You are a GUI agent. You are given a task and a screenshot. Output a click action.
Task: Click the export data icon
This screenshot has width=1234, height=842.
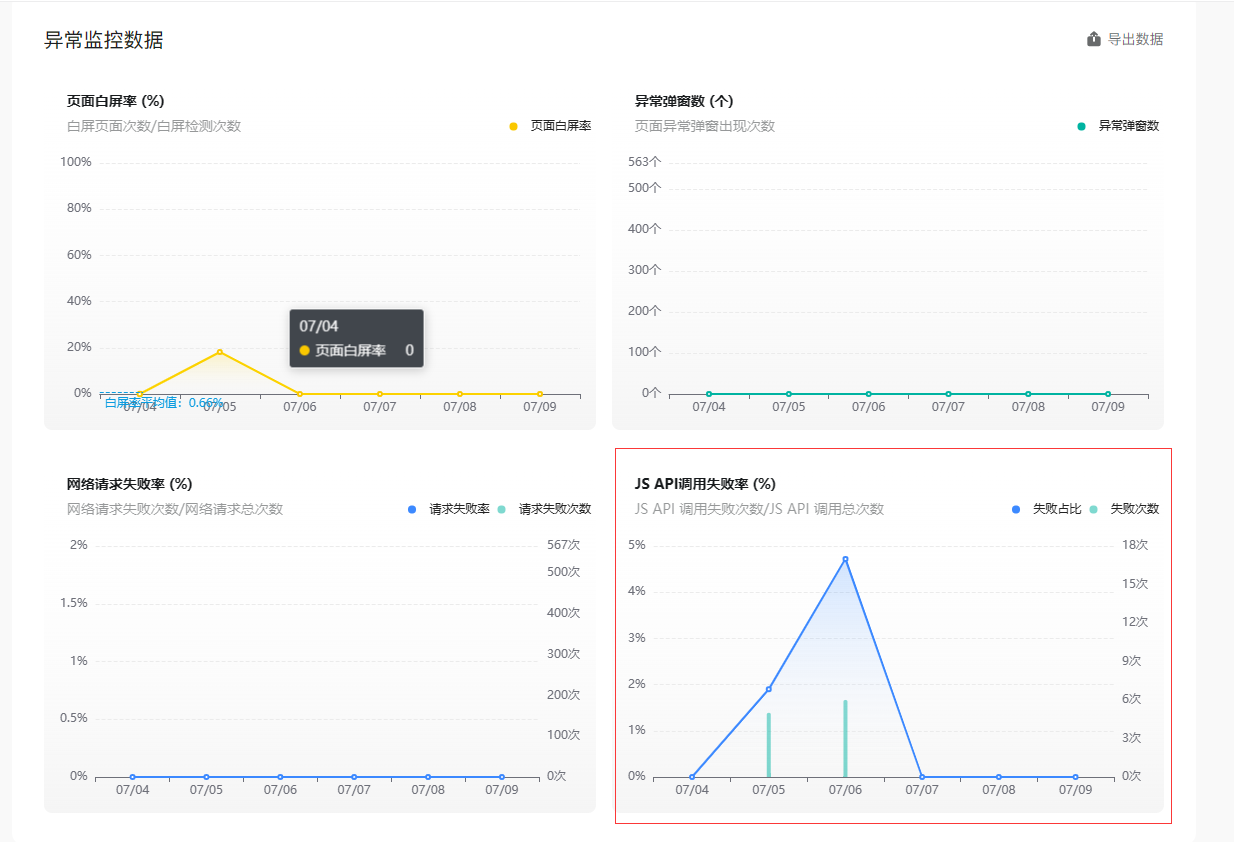[x=1094, y=39]
